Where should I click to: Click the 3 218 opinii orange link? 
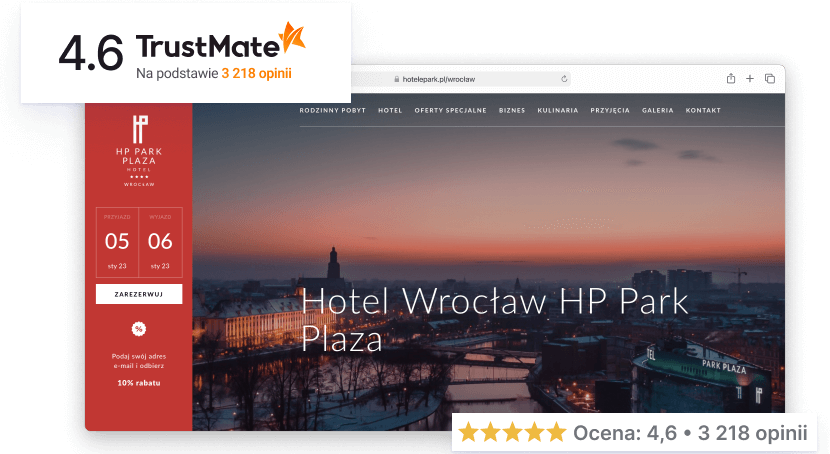pyautogui.click(x=257, y=73)
